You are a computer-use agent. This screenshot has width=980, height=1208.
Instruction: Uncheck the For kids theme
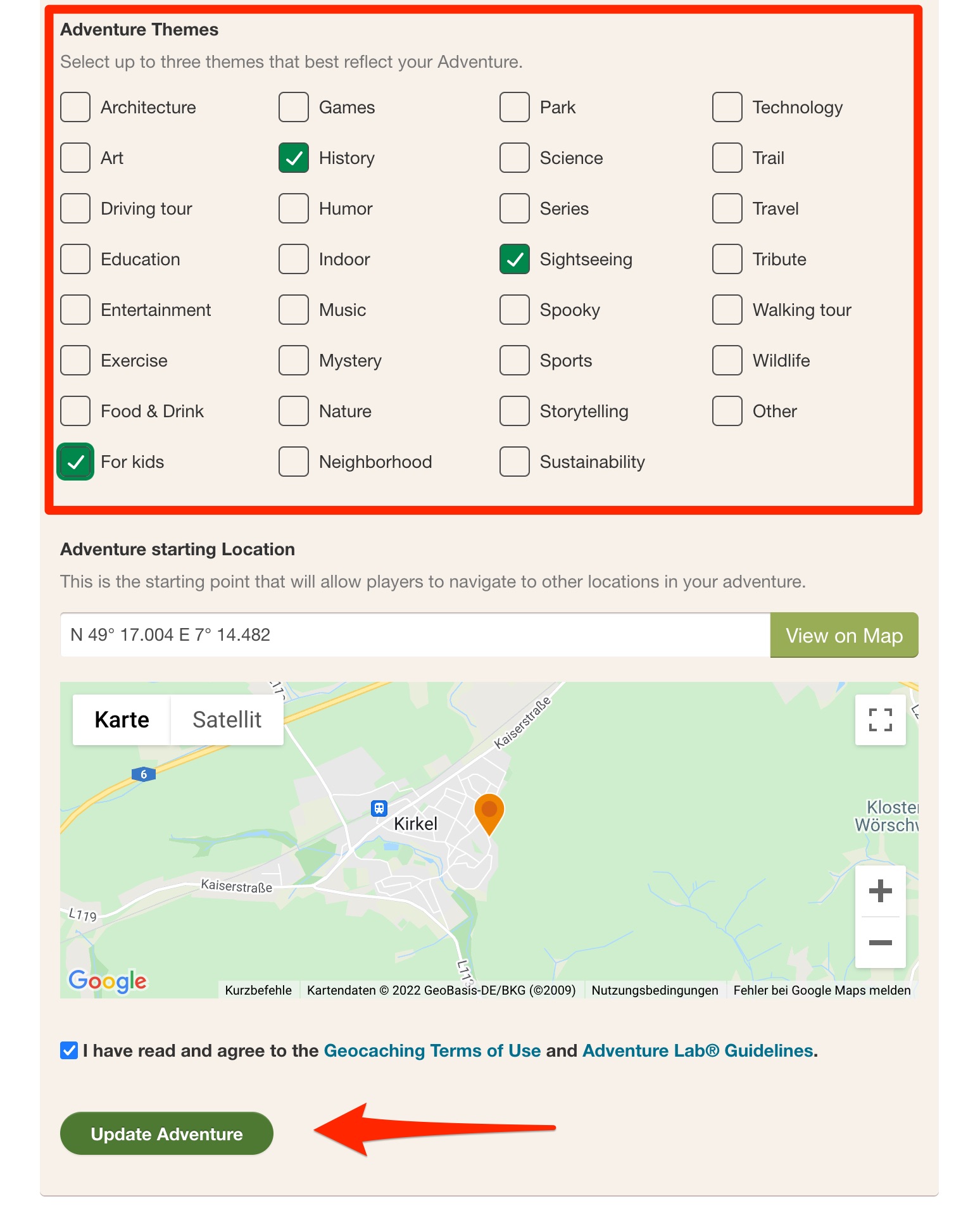point(75,462)
